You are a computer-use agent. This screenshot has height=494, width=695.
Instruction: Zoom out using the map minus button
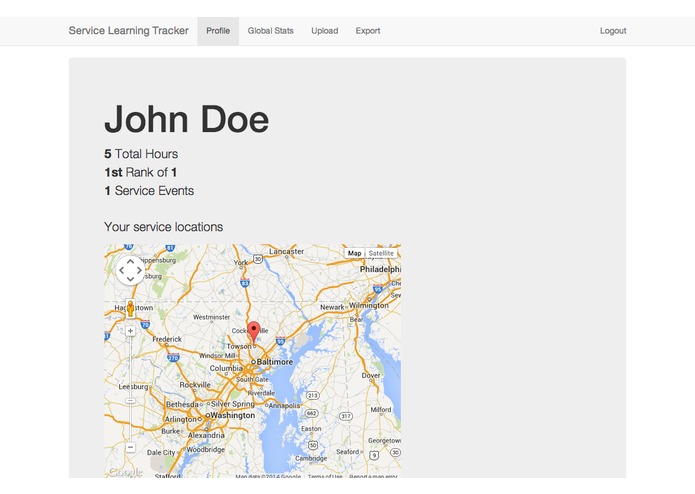tap(130, 447)
